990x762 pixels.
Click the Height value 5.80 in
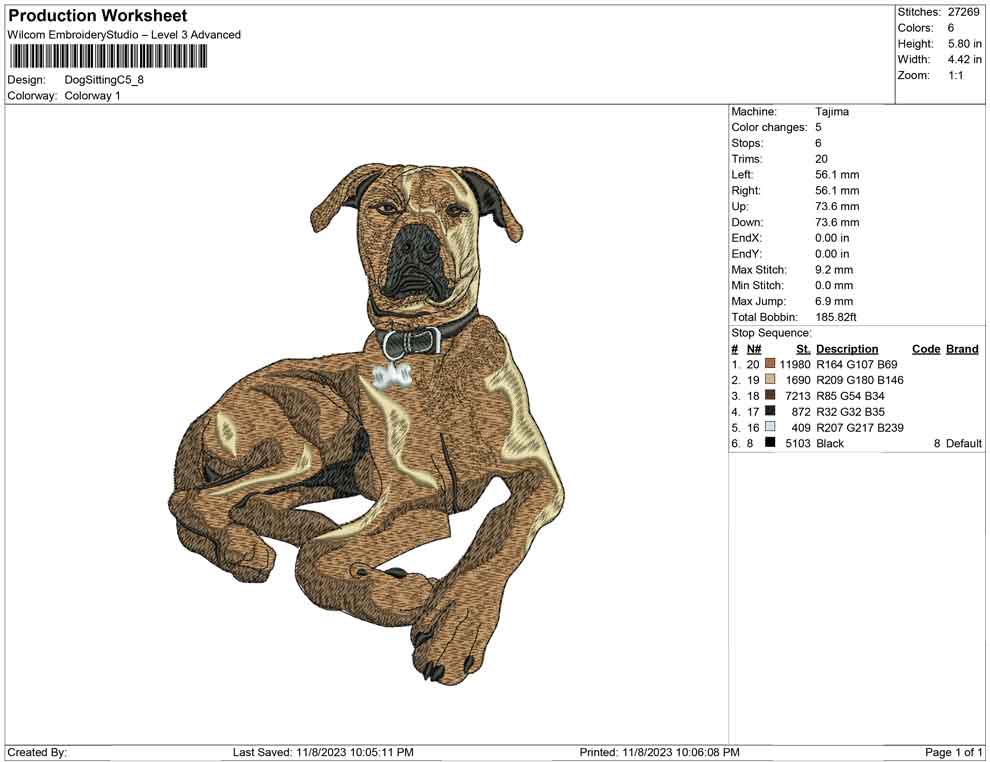(x=965, y=44)
